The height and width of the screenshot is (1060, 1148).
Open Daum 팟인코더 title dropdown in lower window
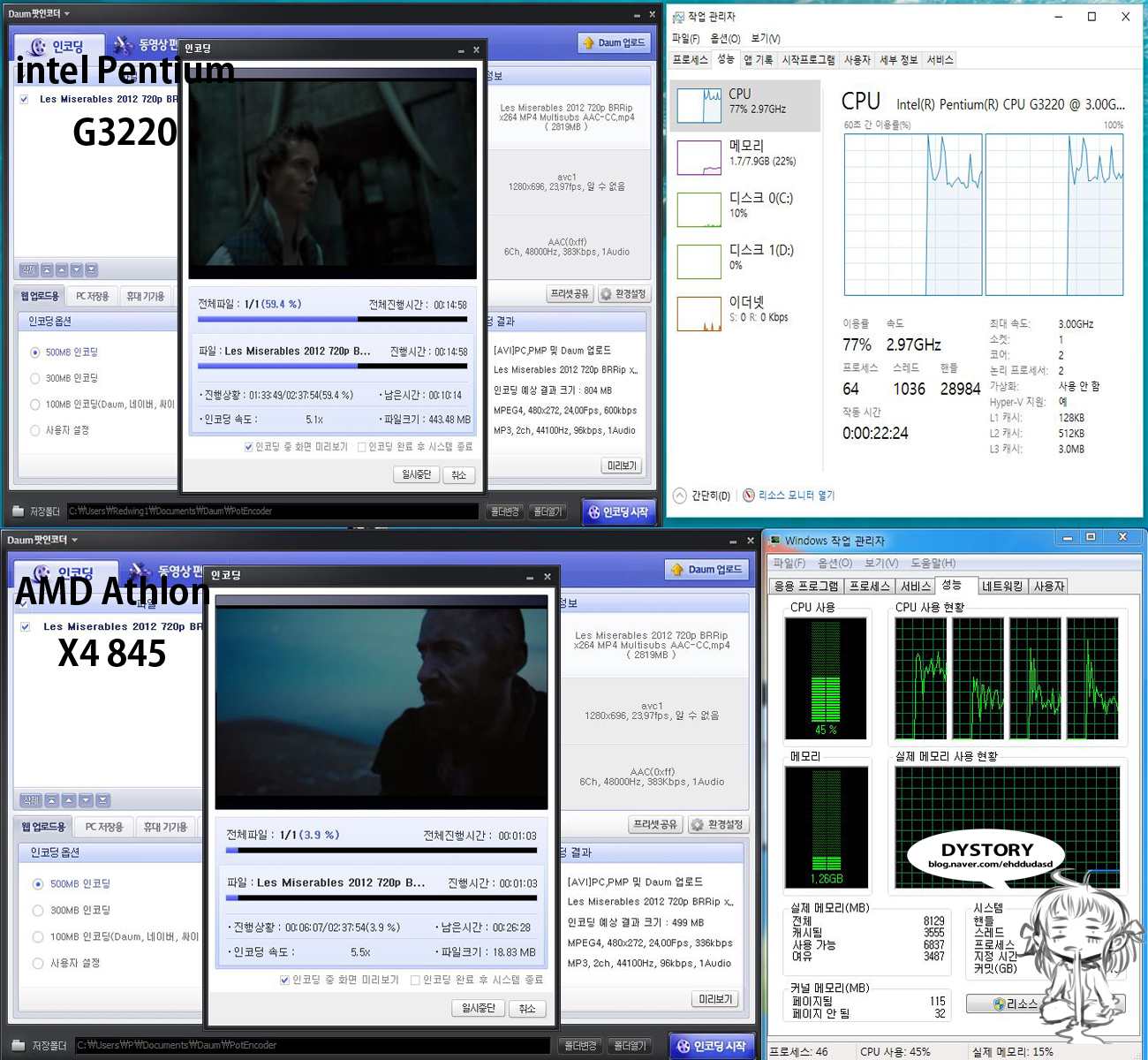pos(74,540)
